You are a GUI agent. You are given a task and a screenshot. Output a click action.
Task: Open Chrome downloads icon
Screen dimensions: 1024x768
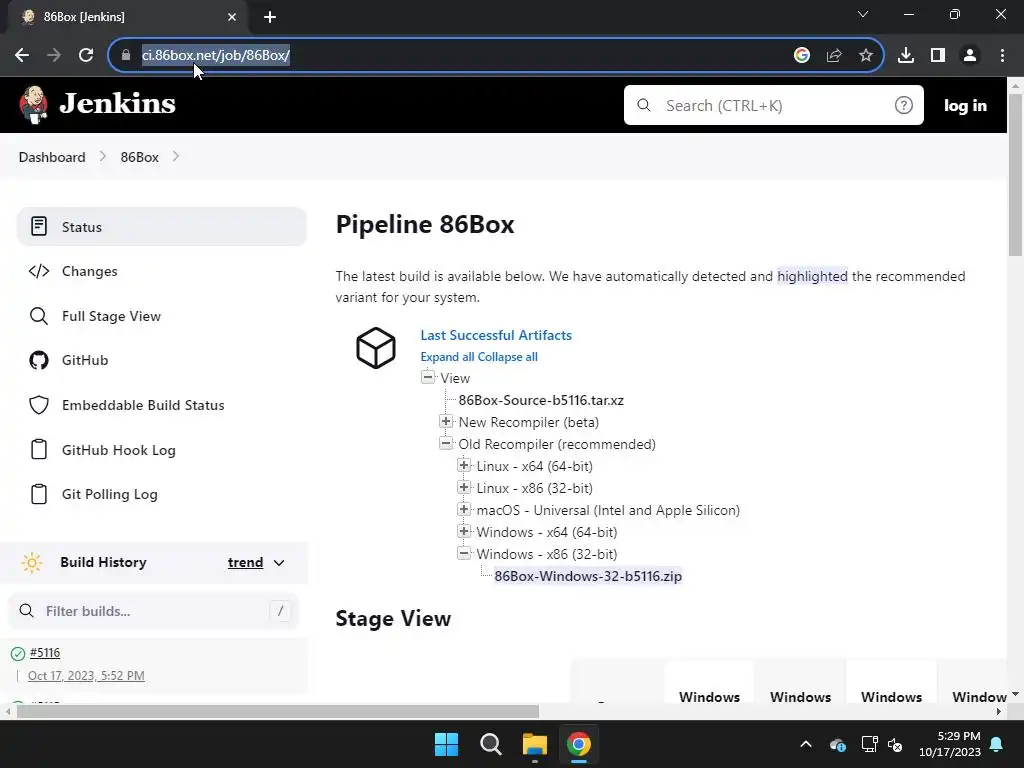click(906, 56)
